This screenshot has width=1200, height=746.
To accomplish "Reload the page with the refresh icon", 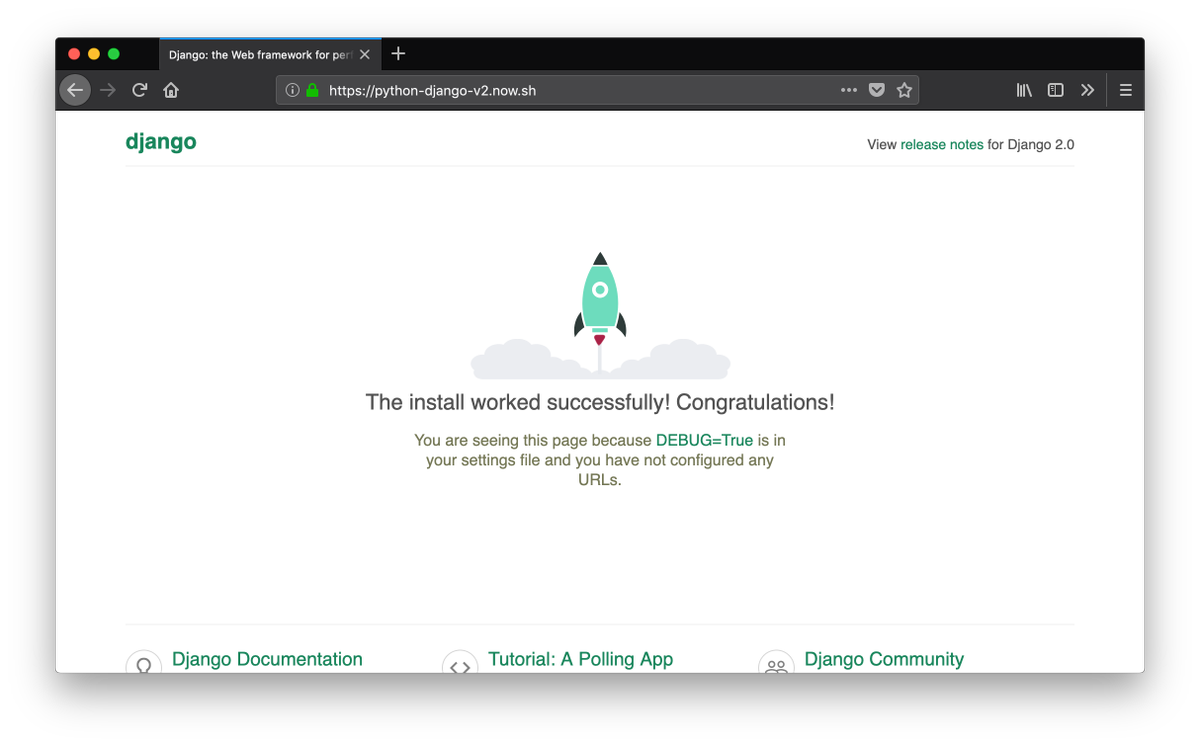I will [x=140, y=90].
